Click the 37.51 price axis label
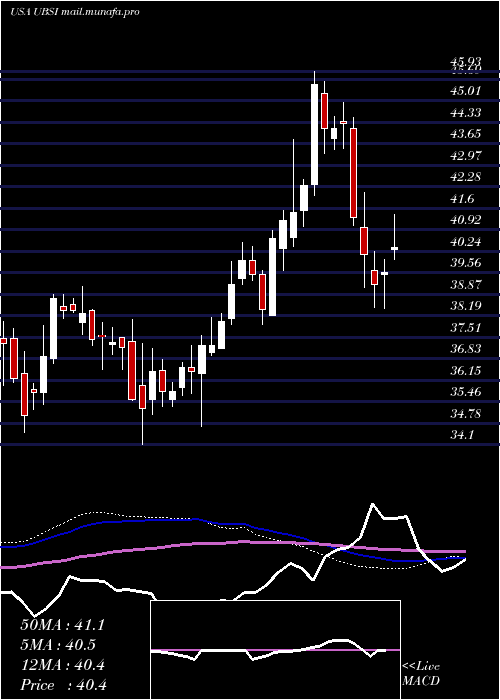 pos(466,328)
